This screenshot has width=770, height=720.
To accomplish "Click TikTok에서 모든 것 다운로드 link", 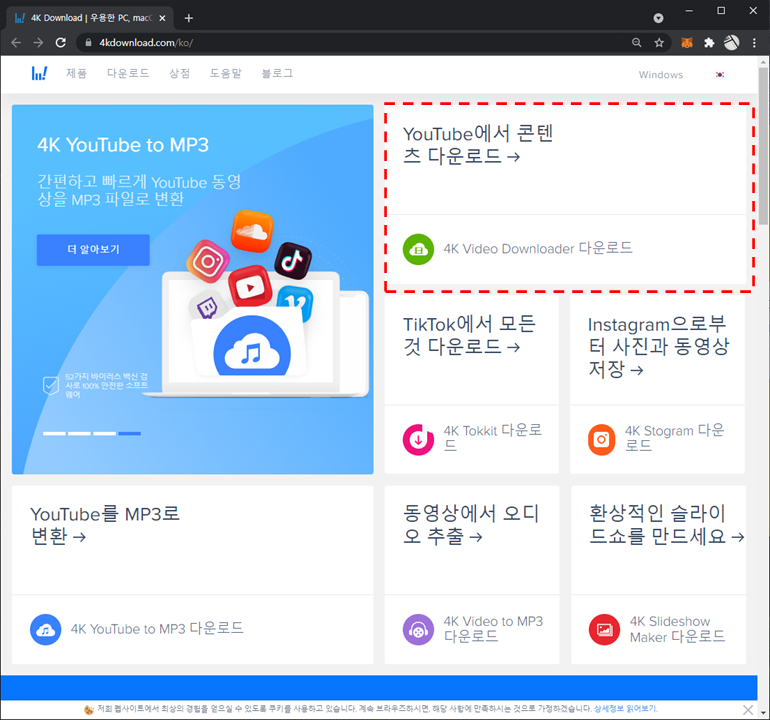I will click(469, 335).
